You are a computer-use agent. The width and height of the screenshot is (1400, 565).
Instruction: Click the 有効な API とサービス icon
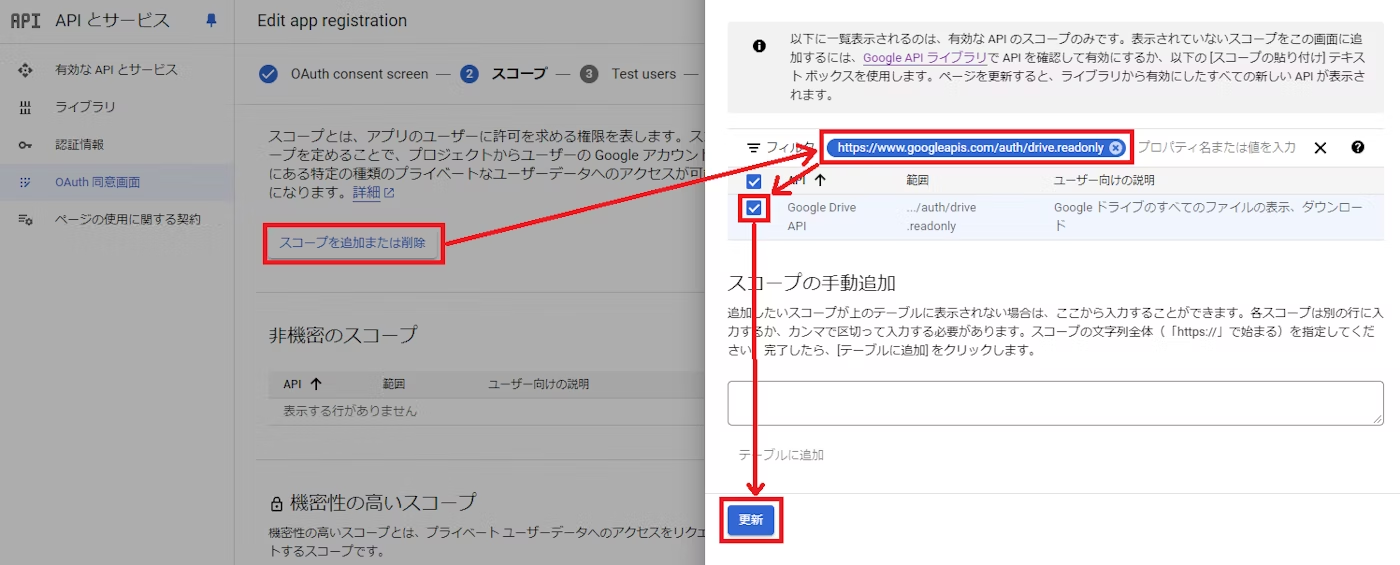click(26, 70)
